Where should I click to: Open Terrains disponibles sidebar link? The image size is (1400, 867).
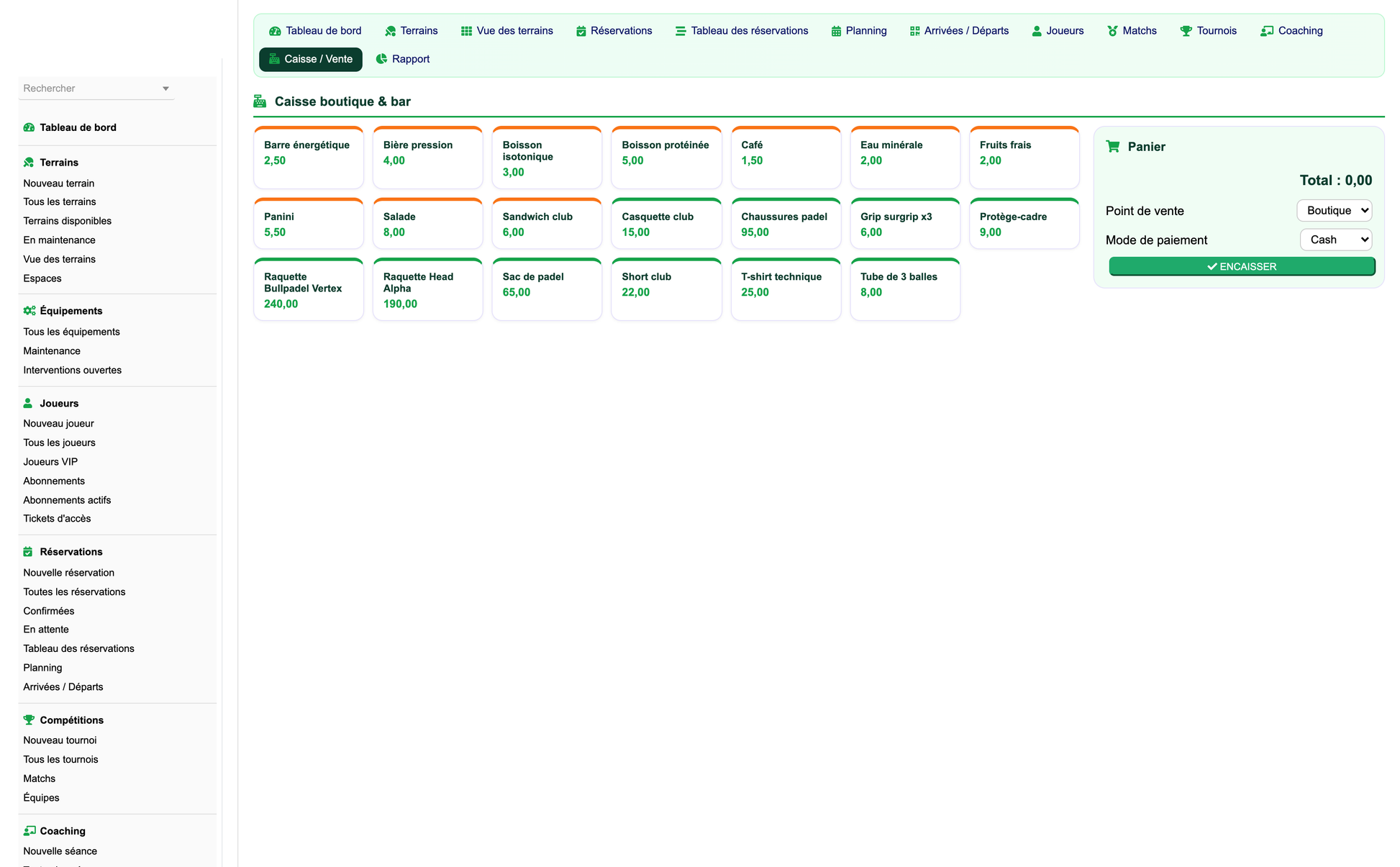(x=68, y=221)
